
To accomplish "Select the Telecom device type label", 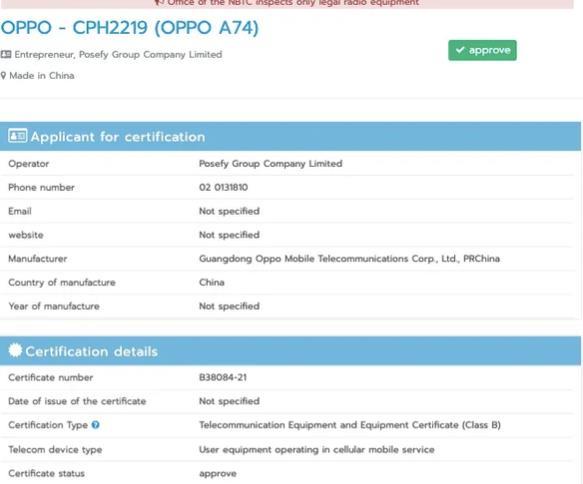I will 55,449.
